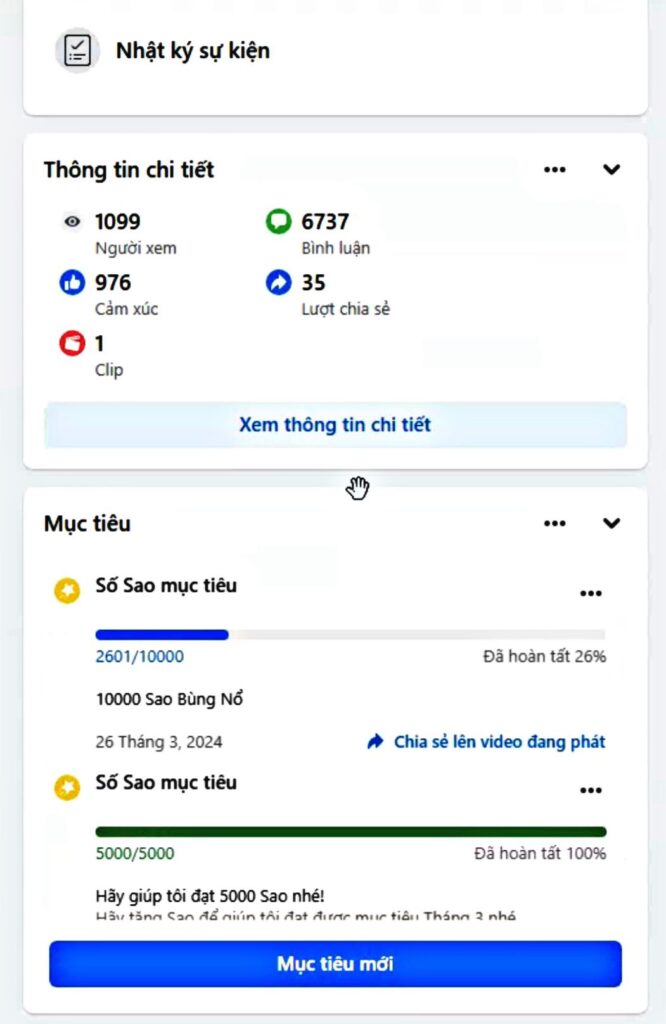Click the blue thumbs-up Cảm xúc icon
The image size is (666, 1024).
click(x=71, y=283)
